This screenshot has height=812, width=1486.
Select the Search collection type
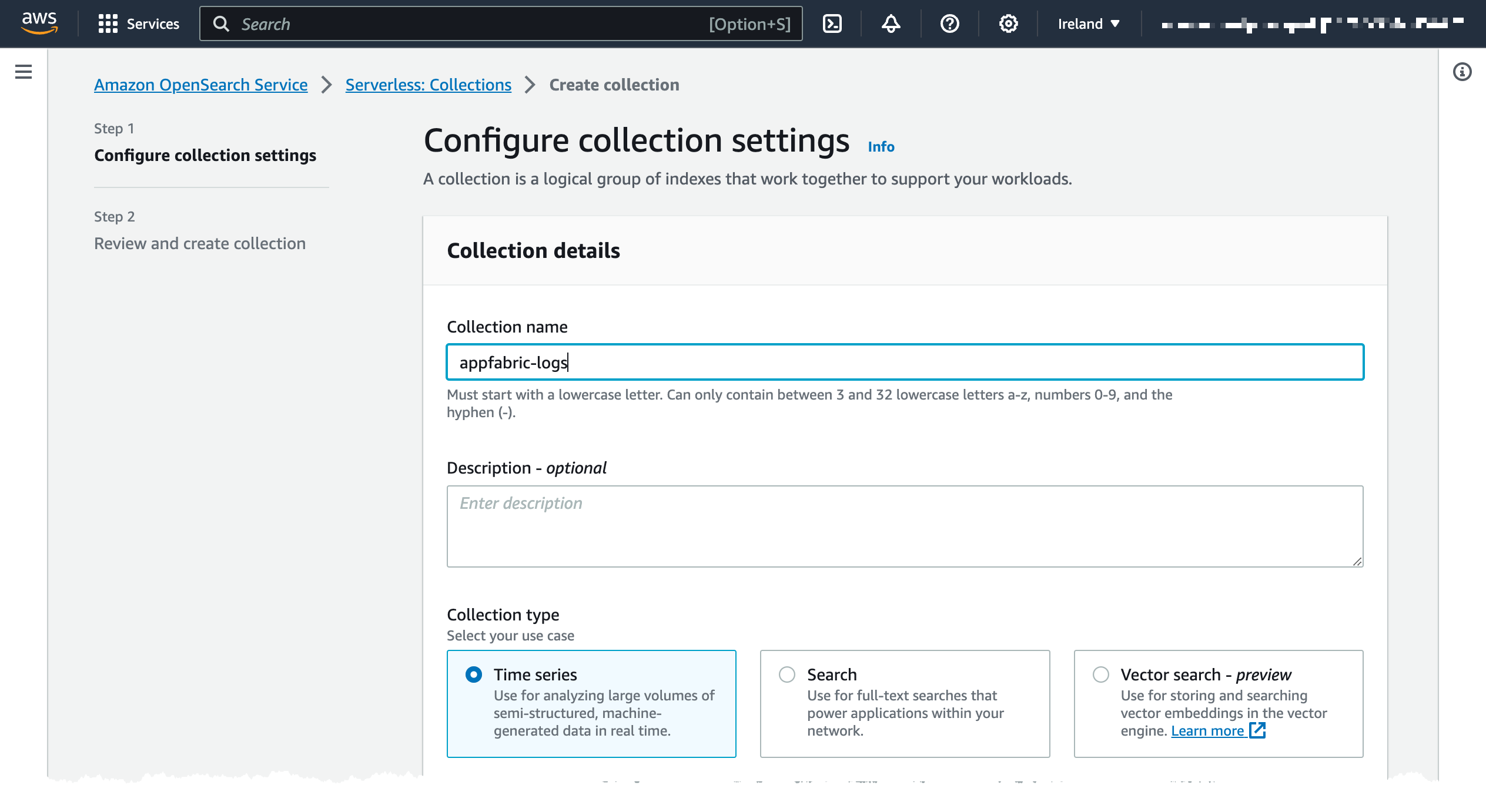coord(787,675)
